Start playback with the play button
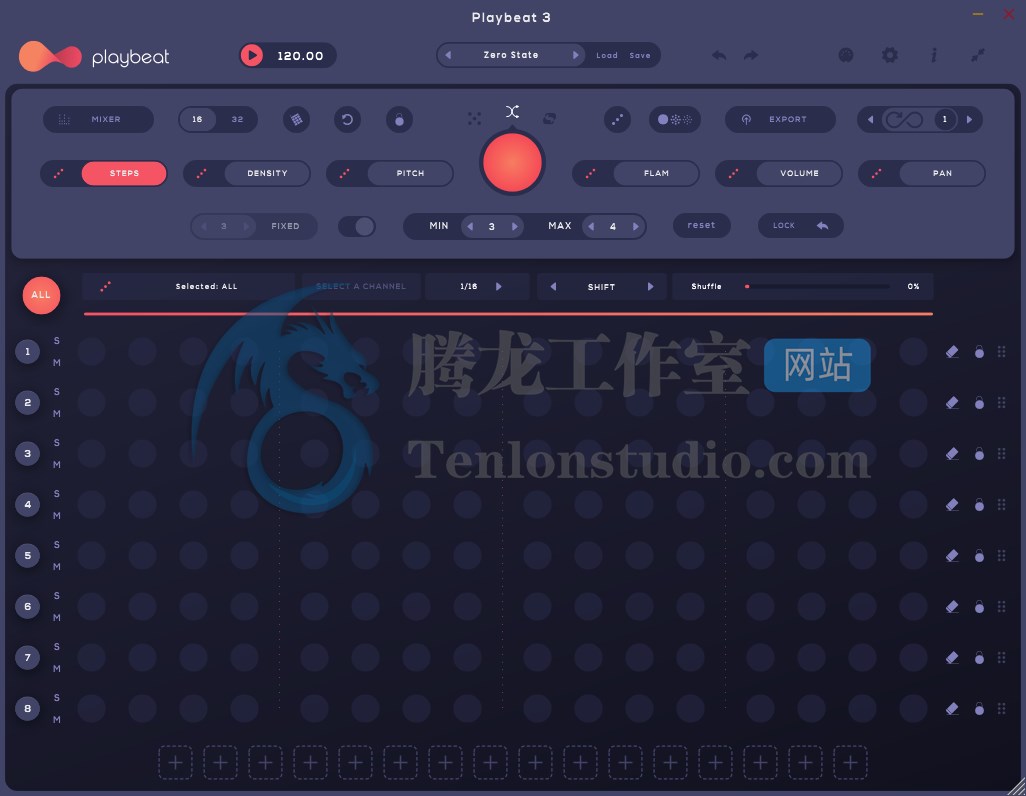1026x796 pixels. pyautogui.click(x=251, y=56)
